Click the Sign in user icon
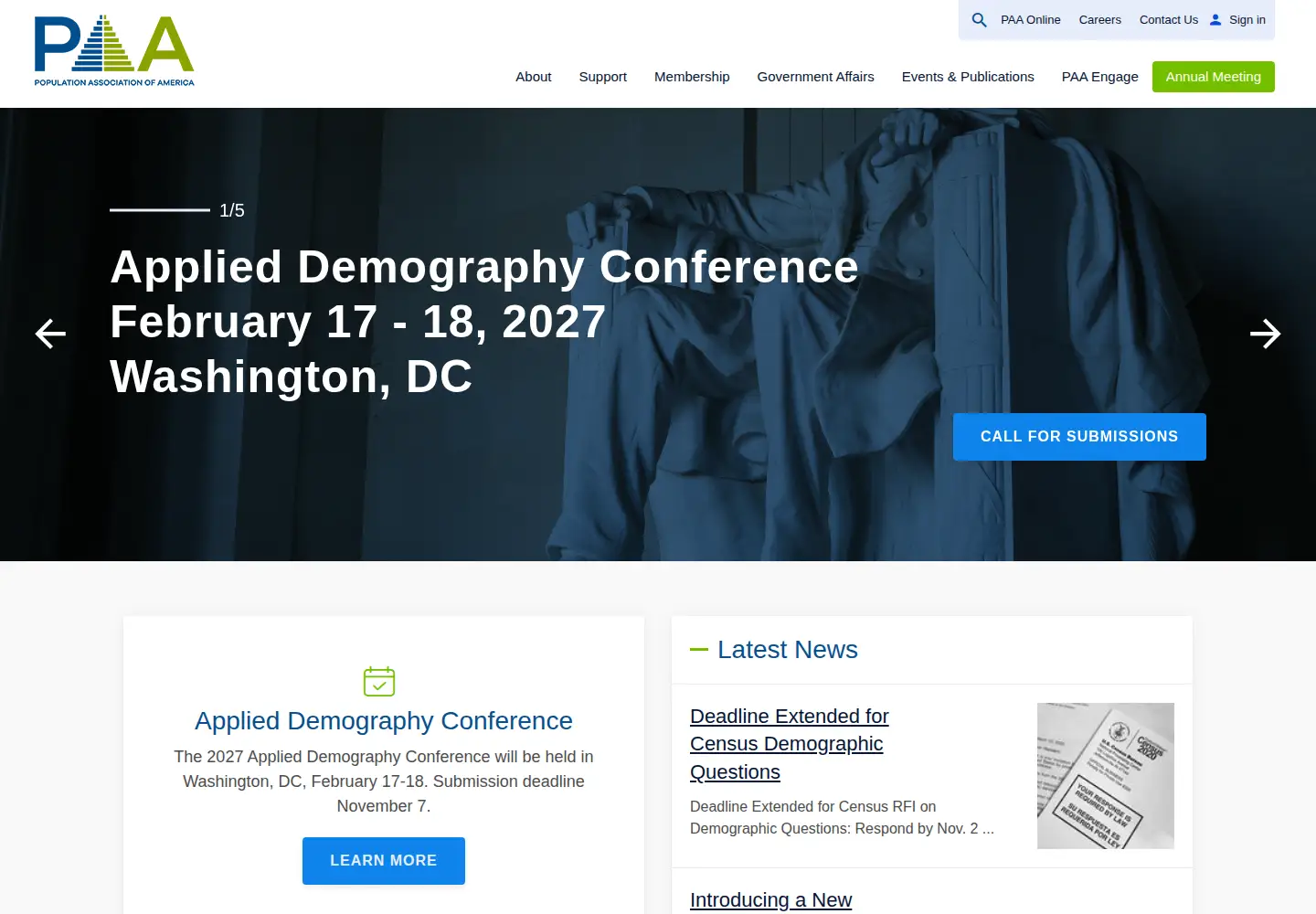 [1215, 20]
